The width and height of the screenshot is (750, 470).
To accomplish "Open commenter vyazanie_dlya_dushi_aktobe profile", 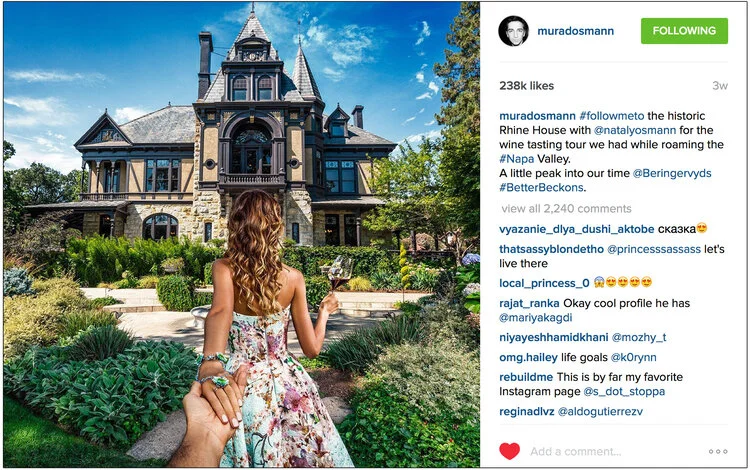I will 576,229.
